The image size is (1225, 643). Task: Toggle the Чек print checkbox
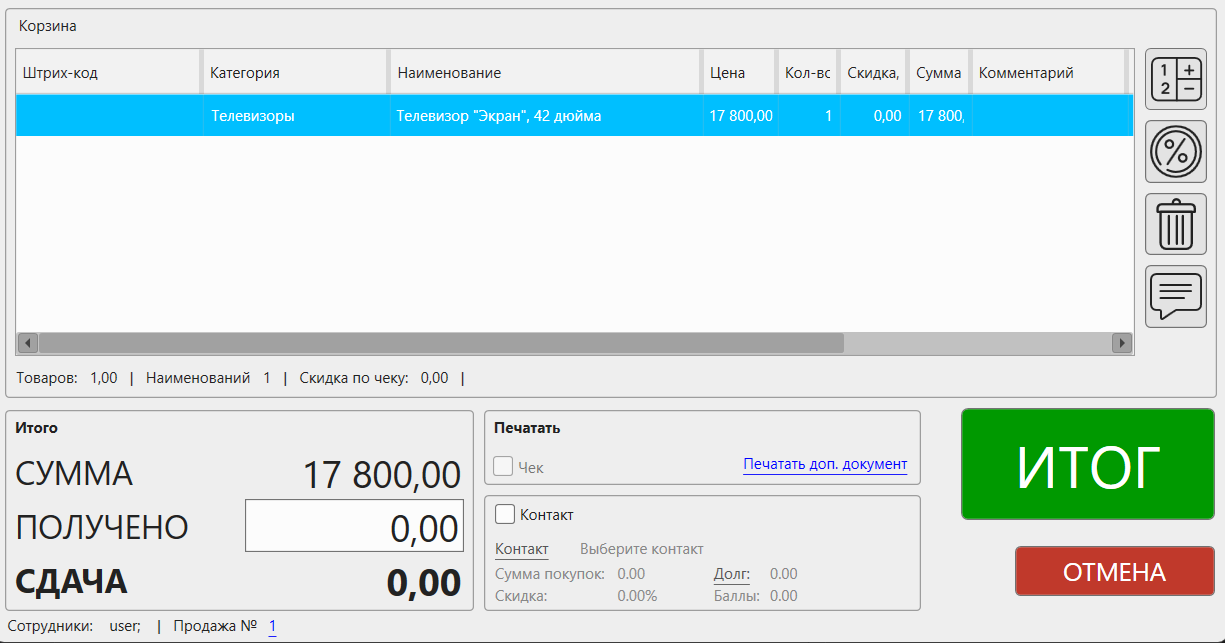point(504,466)
